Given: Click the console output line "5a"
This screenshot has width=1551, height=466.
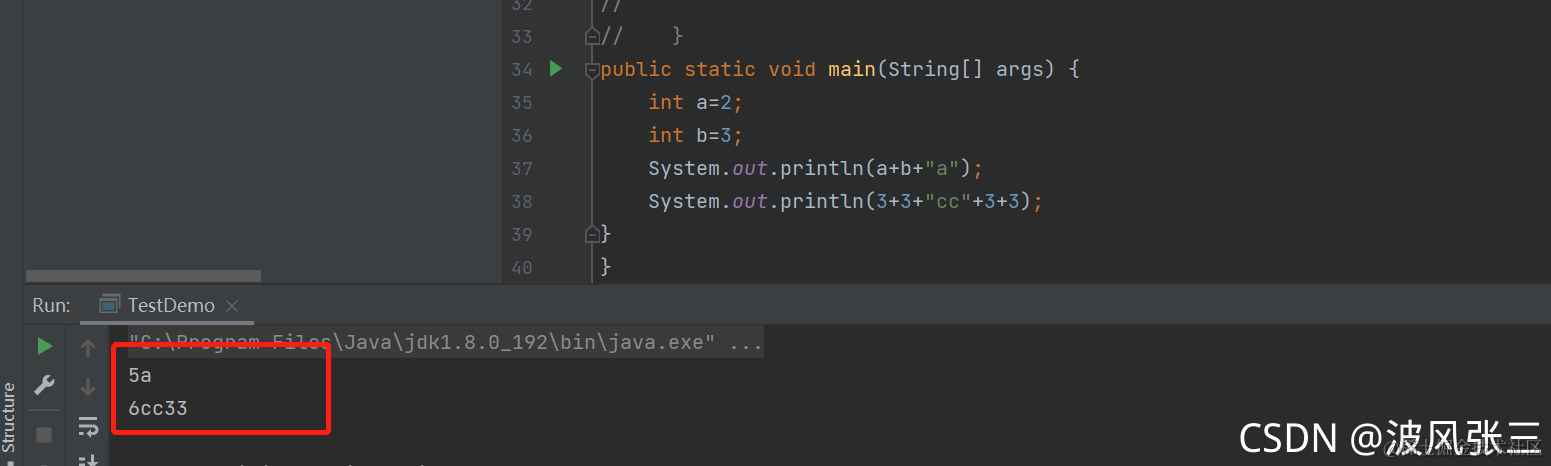Looking at the screenshot, I should pos(140,375).
